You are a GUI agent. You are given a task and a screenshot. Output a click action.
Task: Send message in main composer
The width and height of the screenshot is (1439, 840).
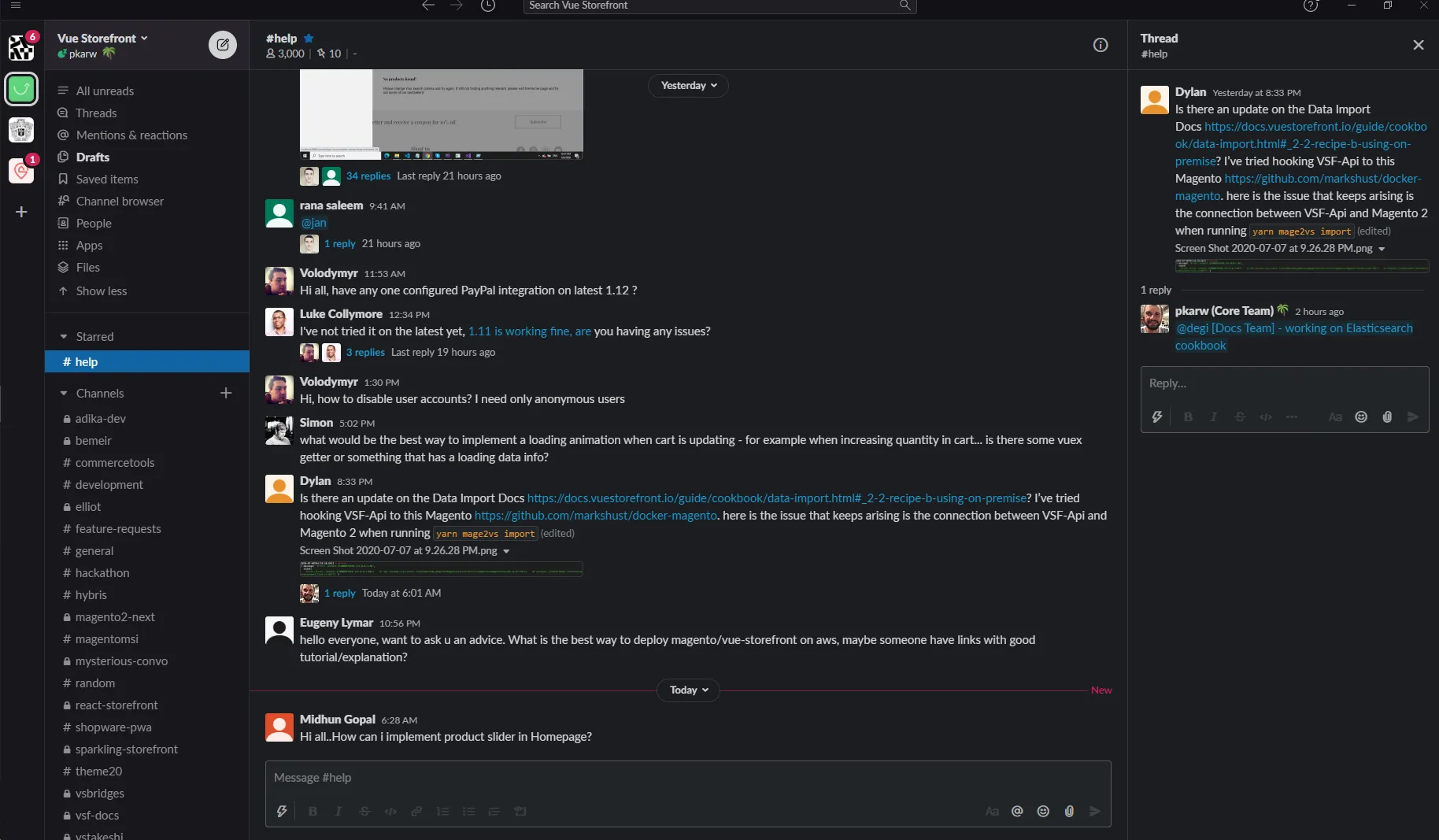click(x=1095, y=811)
